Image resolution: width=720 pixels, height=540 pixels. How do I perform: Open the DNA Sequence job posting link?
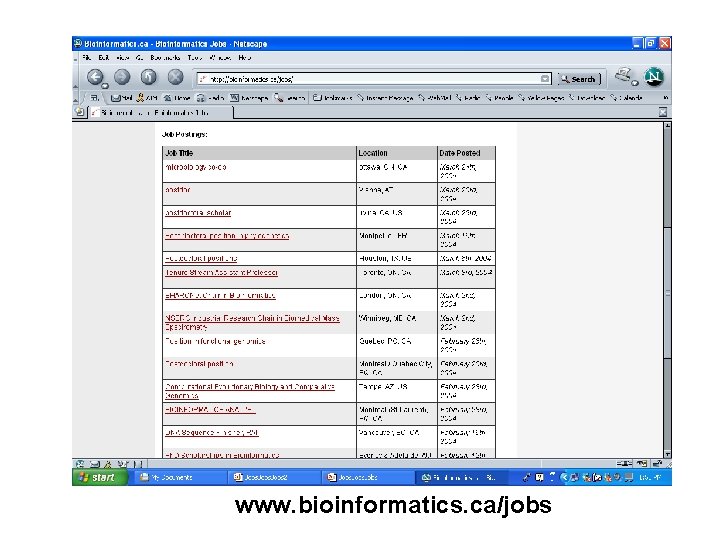(x=212, y=433)
